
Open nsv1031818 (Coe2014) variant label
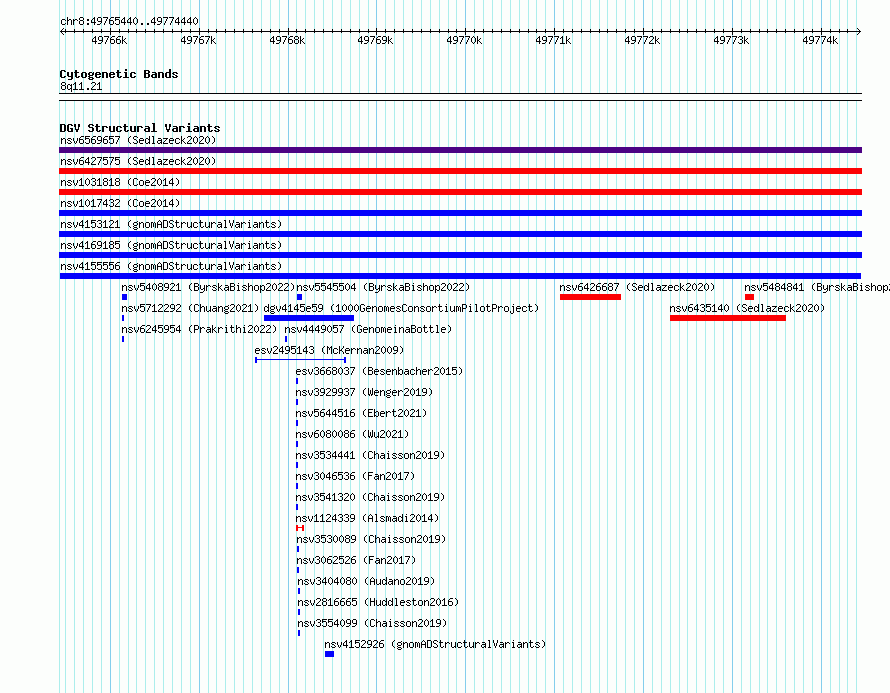pos(120,182)
